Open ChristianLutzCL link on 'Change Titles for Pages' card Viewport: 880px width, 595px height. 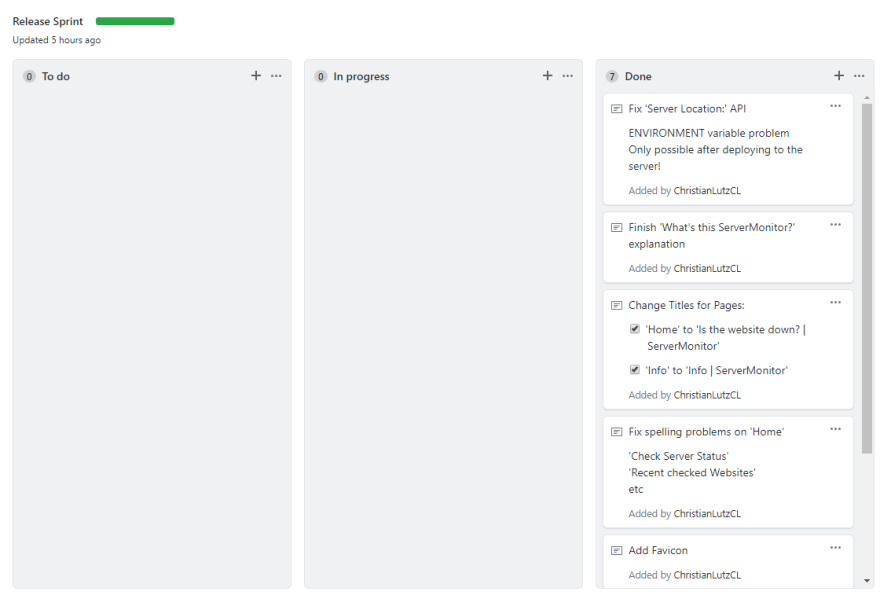707,395
